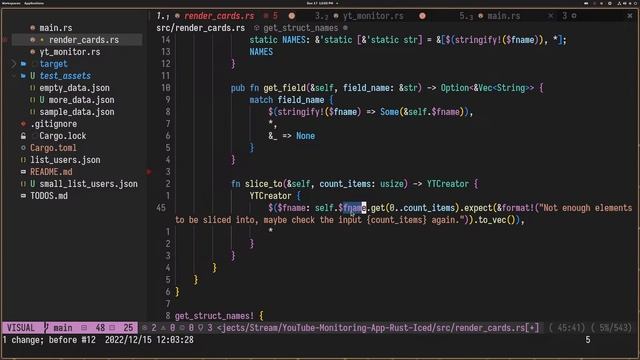Click the VISUAL mode indicator
Screen dimensions: 640x360
(x=21, y=328)
